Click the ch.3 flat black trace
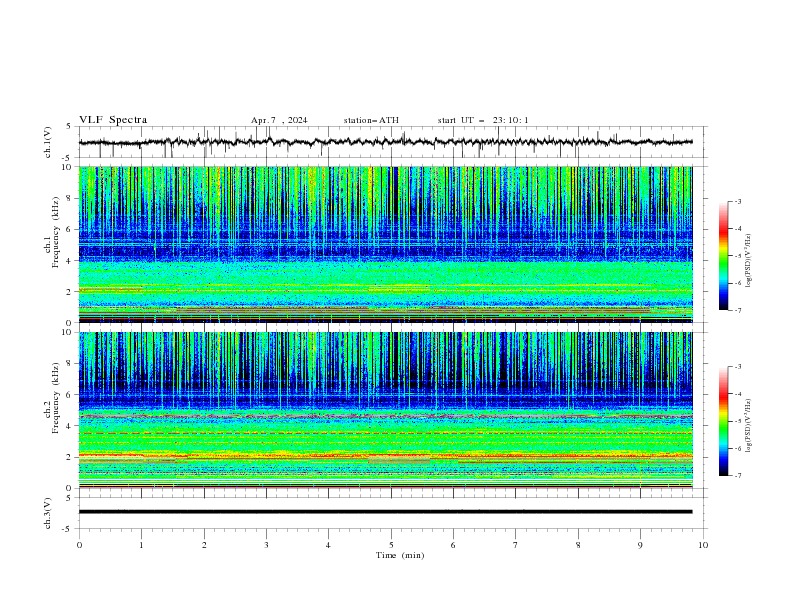792x612 pixels. [385, 512]
